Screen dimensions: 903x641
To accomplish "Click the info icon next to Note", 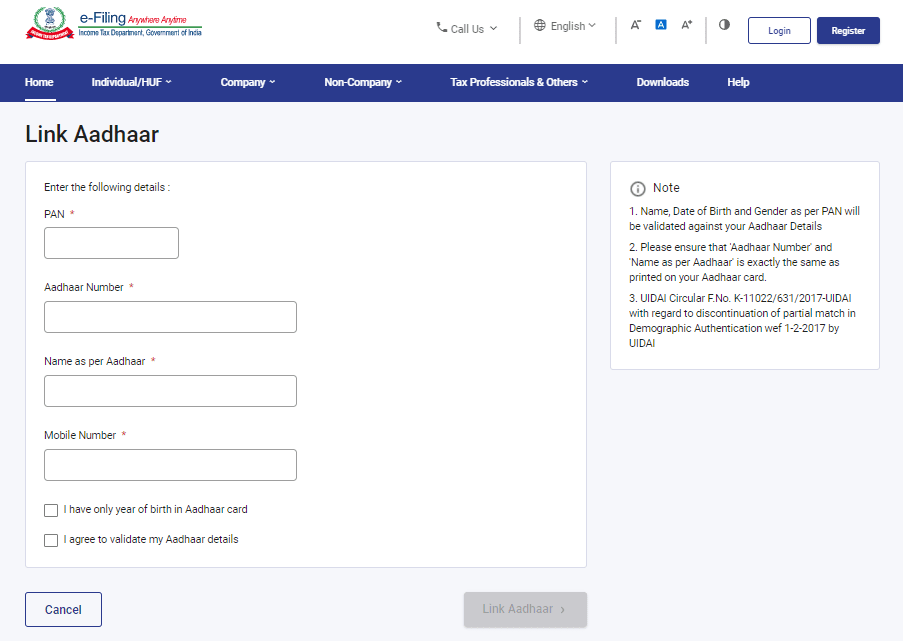I will coord(638,189).
